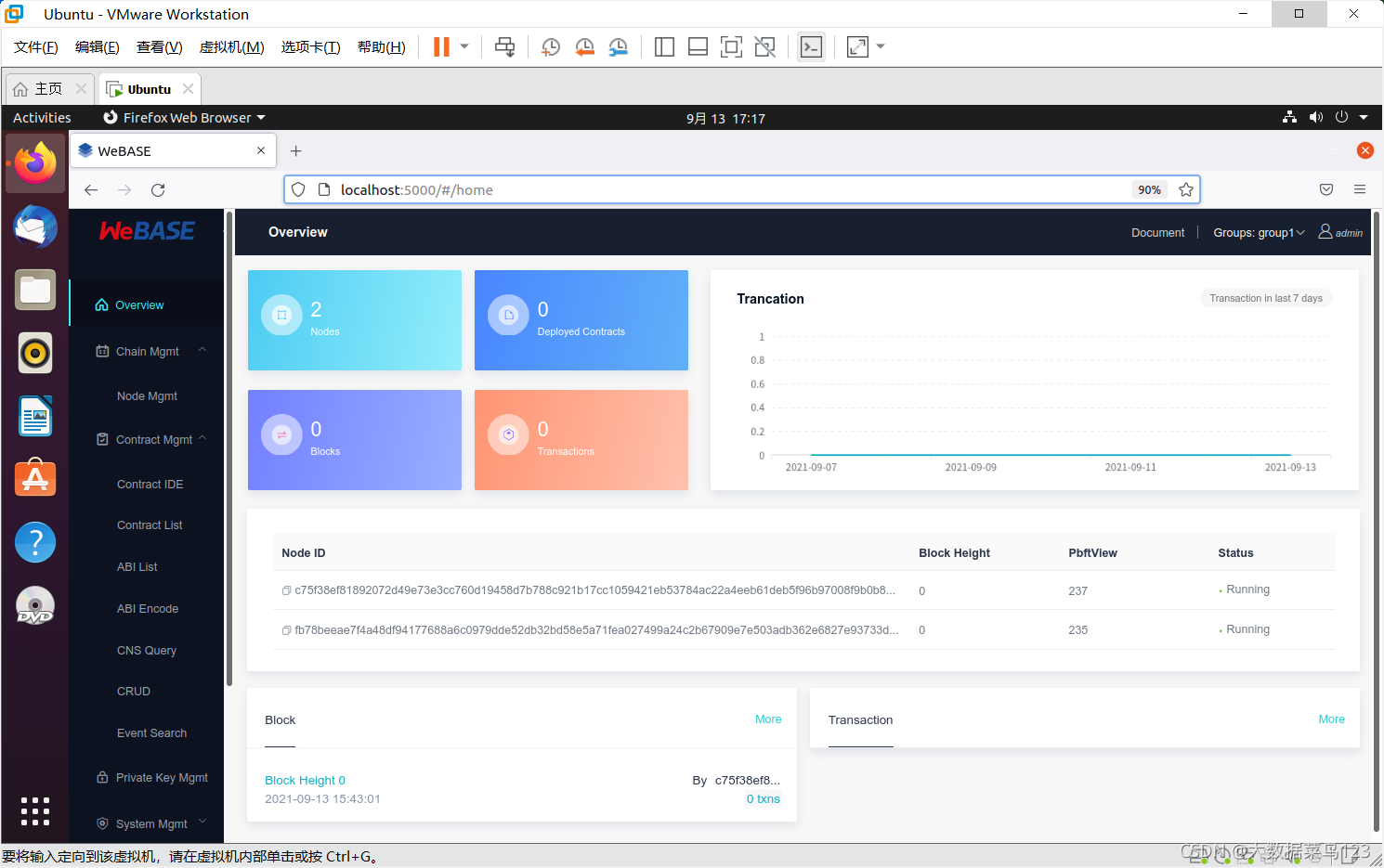The width and height of the screenshot is (1384, 868).
Task: Open Ubuntu Software from the dock
Action: 35,479
